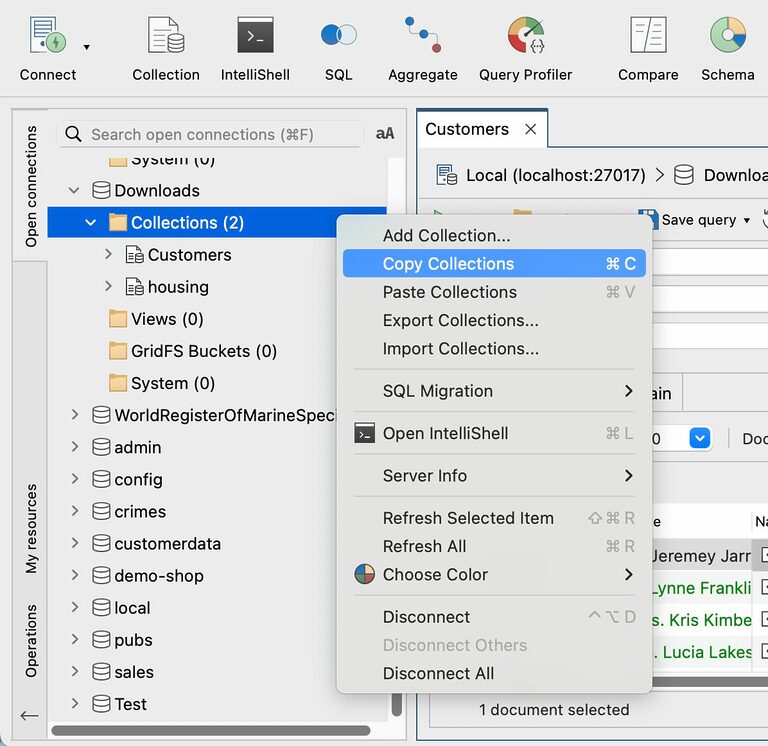The image size is (768, 746).
Task: Choose Export Collections... menu entry
Action: click(460, 320)
